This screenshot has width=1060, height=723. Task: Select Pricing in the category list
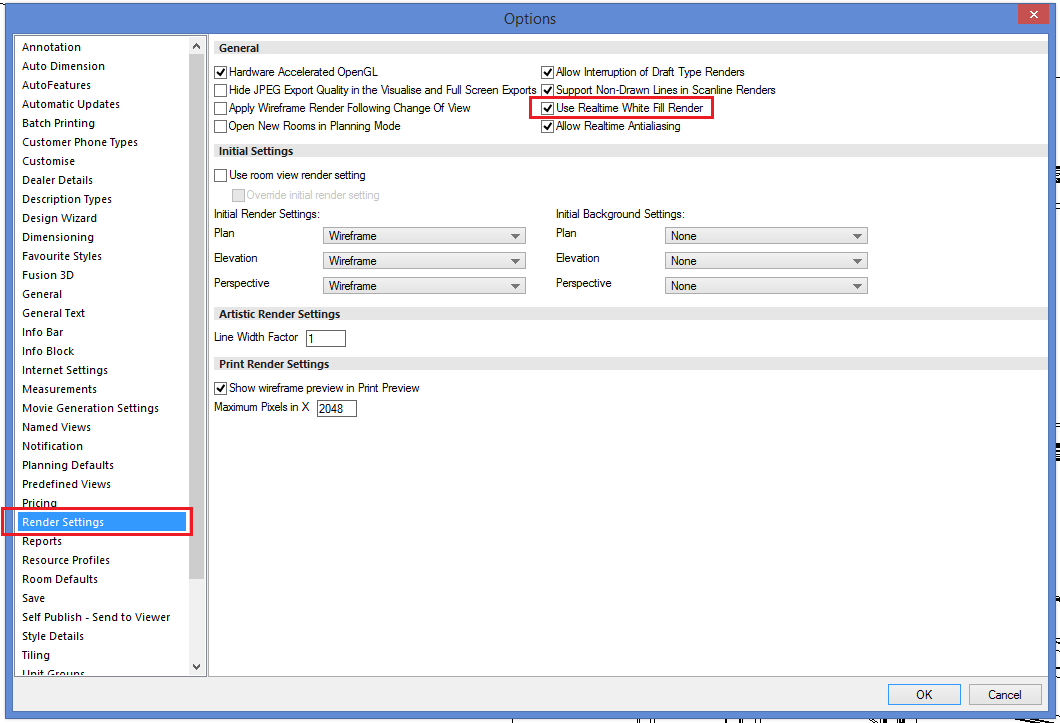tap(40, 503)
